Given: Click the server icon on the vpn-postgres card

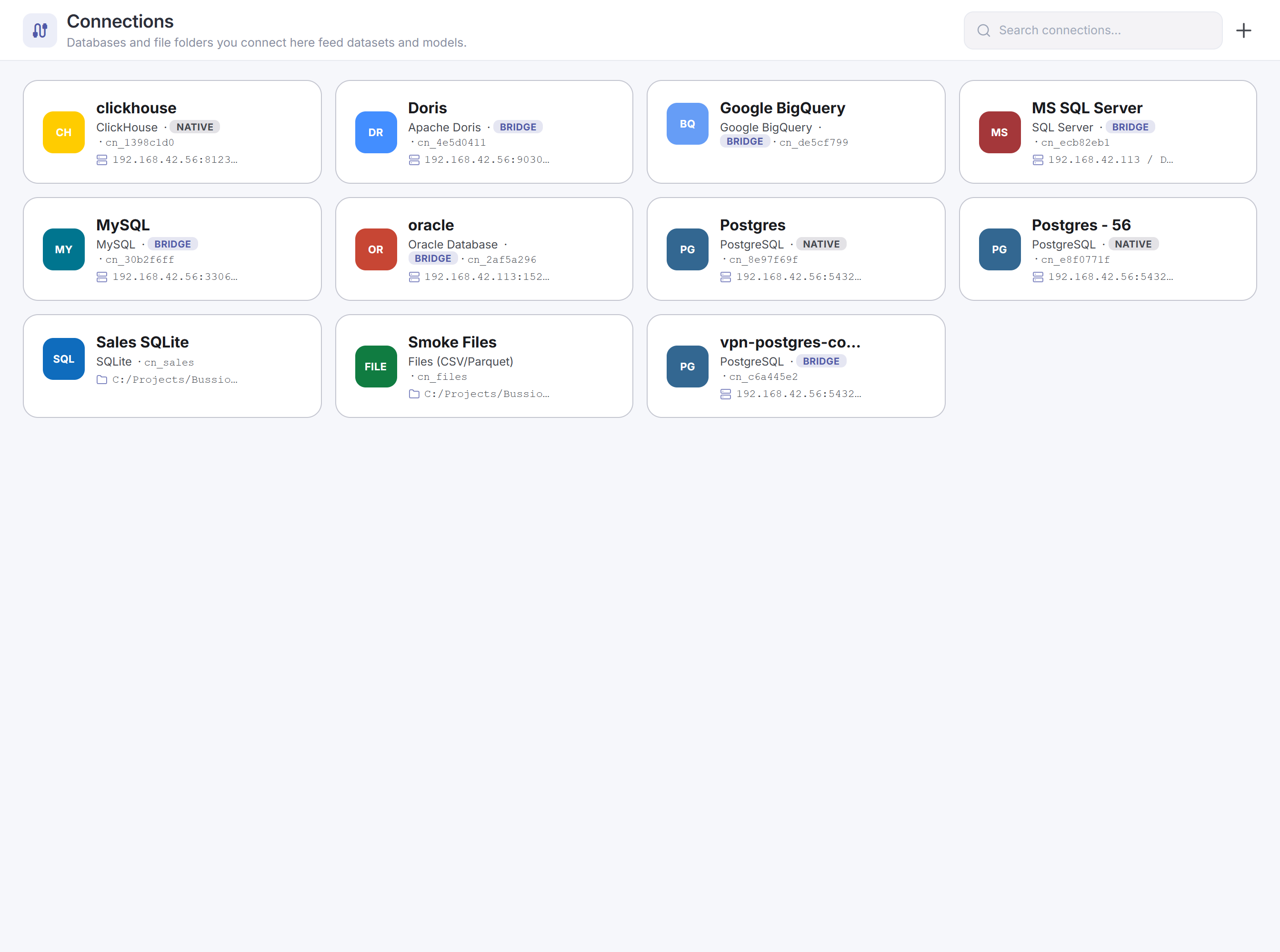Looking at the screenshot, I should point(726,394).
